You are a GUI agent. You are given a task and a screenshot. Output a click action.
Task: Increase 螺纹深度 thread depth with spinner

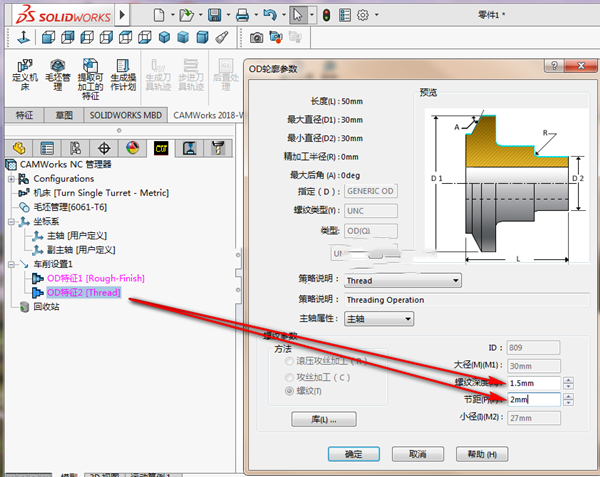click(x=568, y=380)
